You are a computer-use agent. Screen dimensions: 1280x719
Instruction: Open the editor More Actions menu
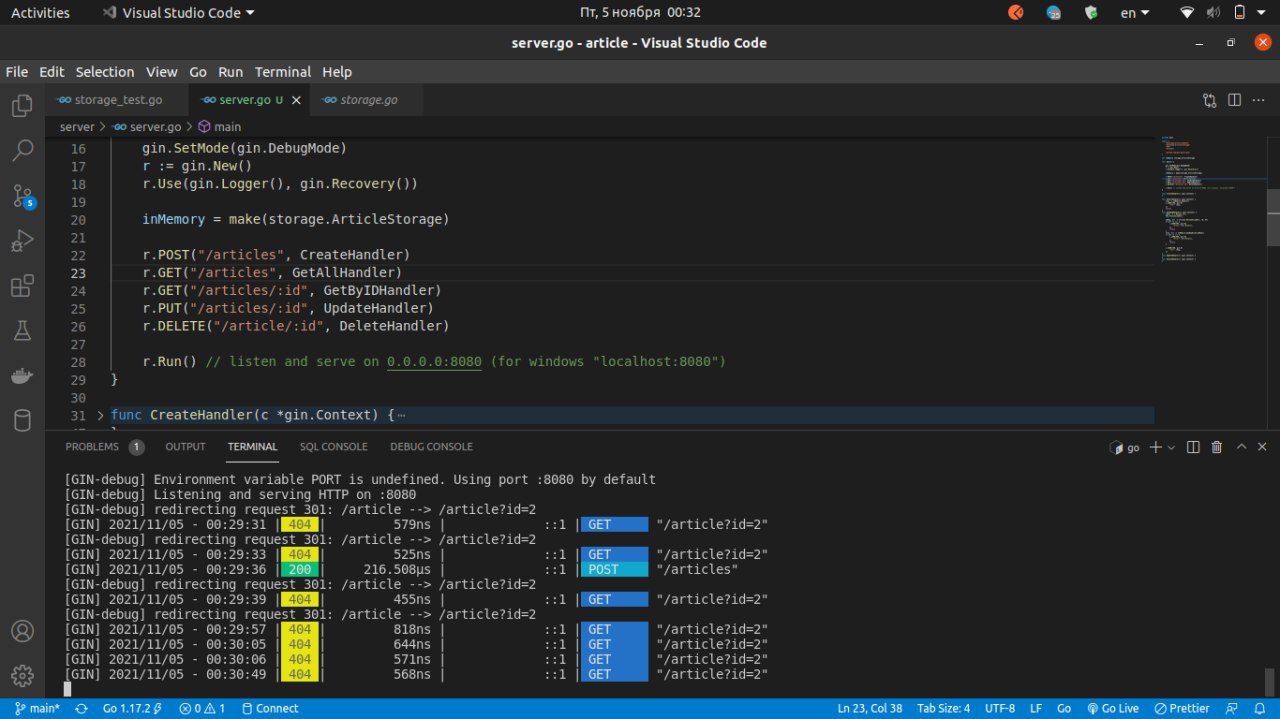(1259, 100)
